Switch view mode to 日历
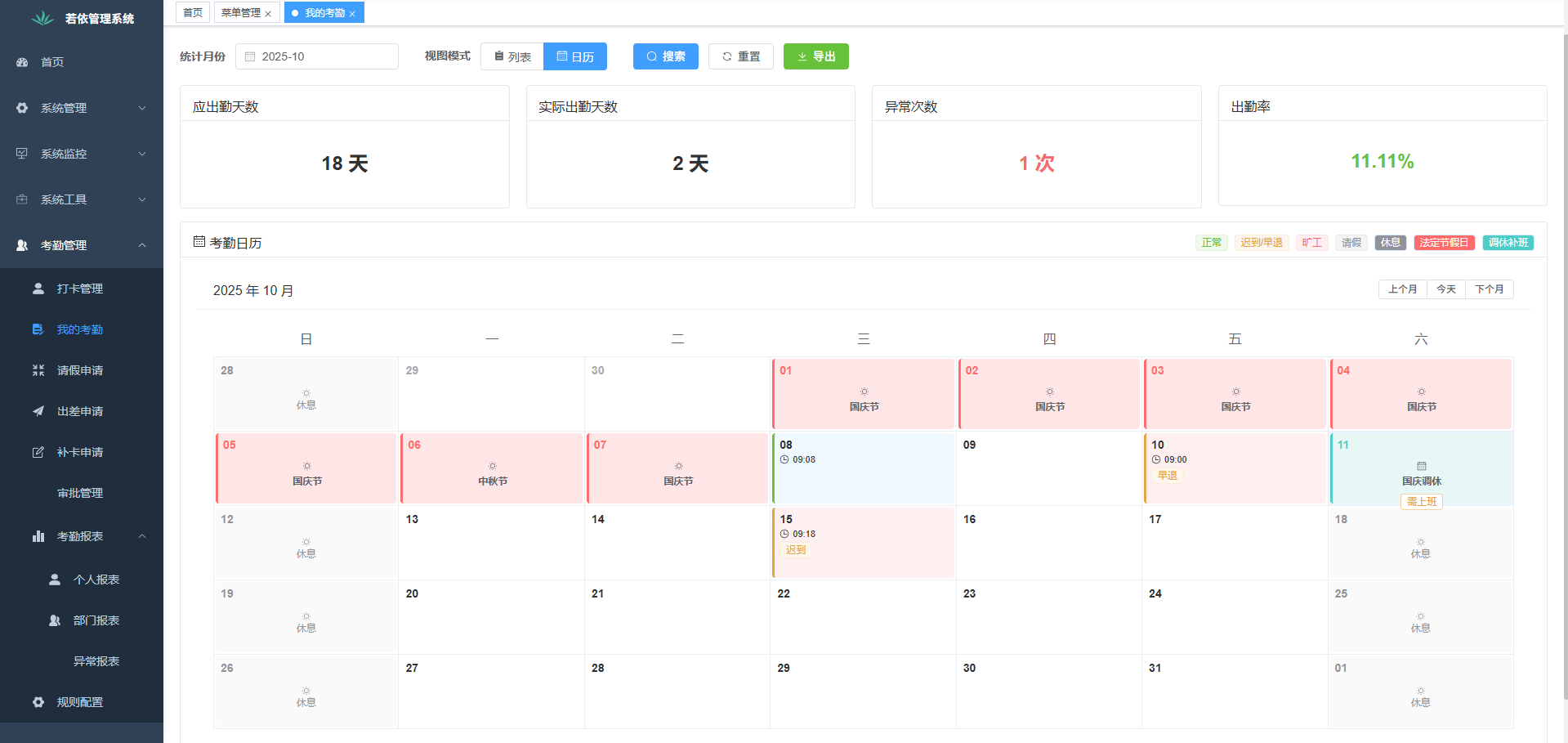 [575, 56]
